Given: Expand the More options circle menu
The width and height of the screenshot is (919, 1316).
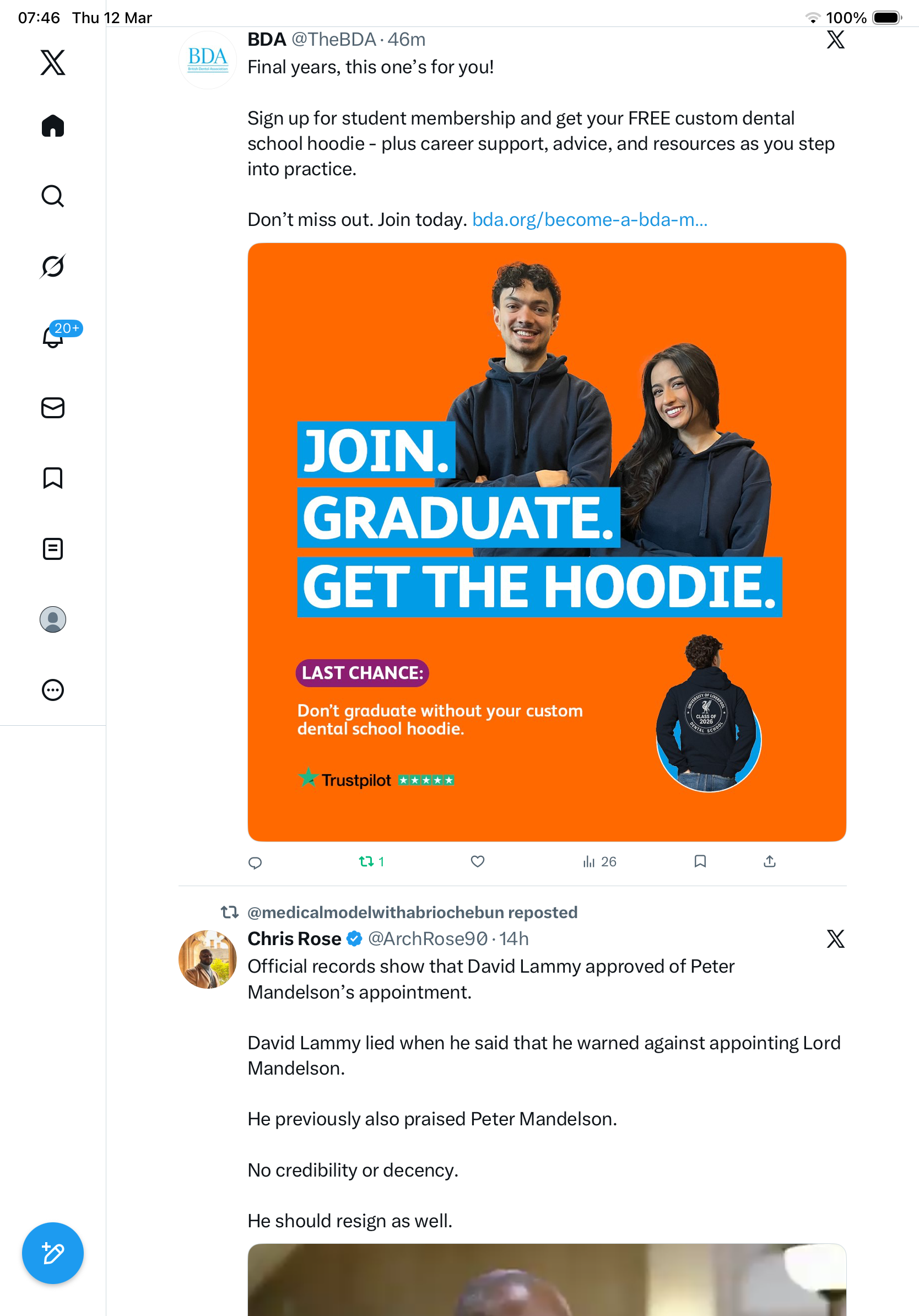Looking at the screenshot, I should [x=53, y=689].
